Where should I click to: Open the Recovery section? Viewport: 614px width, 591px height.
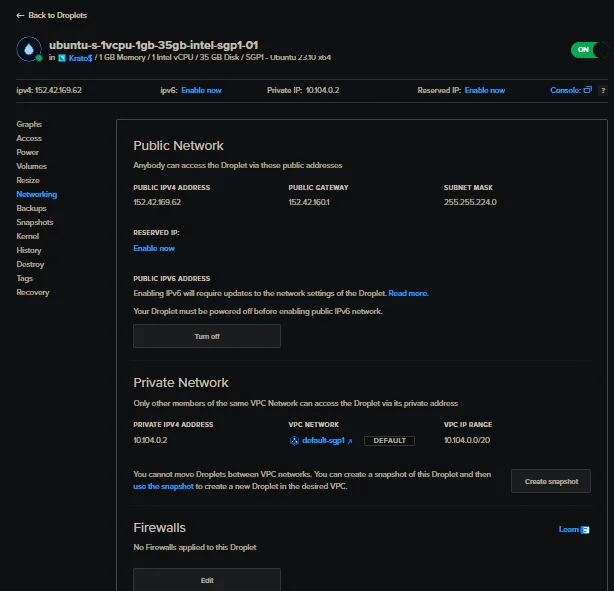[x=33, y=293]
